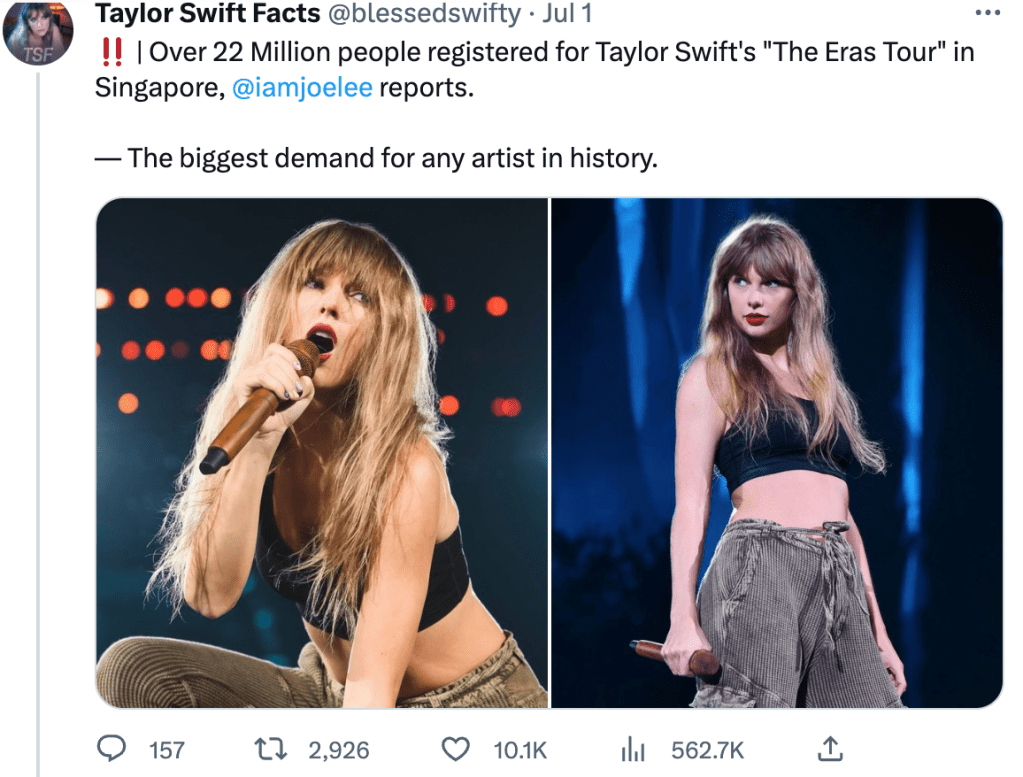The height and width of the screenshot is (777, 1023).
Task: Open the Taylor Swift Facts profile avatar
Action: pos(38,34)
